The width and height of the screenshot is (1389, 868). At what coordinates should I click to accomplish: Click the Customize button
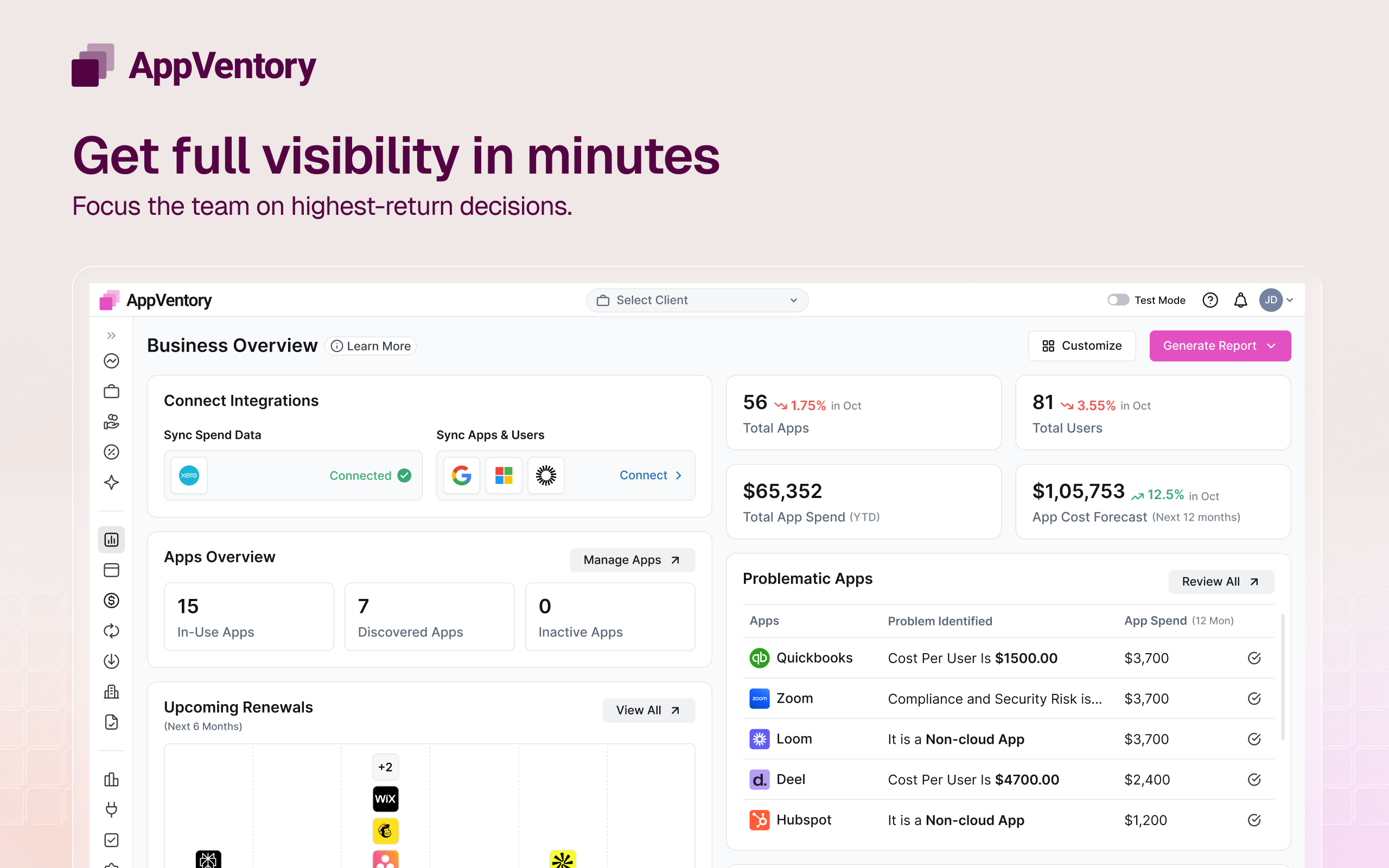point(1081,346)
